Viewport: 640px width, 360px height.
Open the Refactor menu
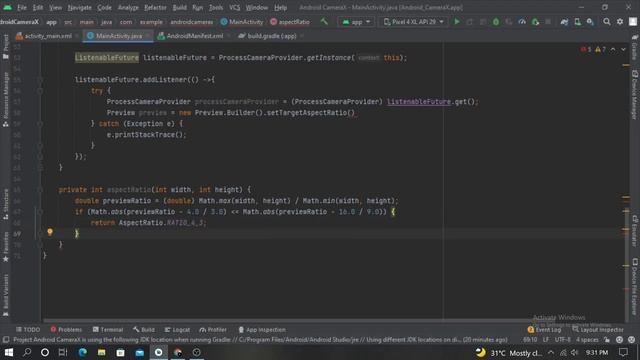click(155, 7)
